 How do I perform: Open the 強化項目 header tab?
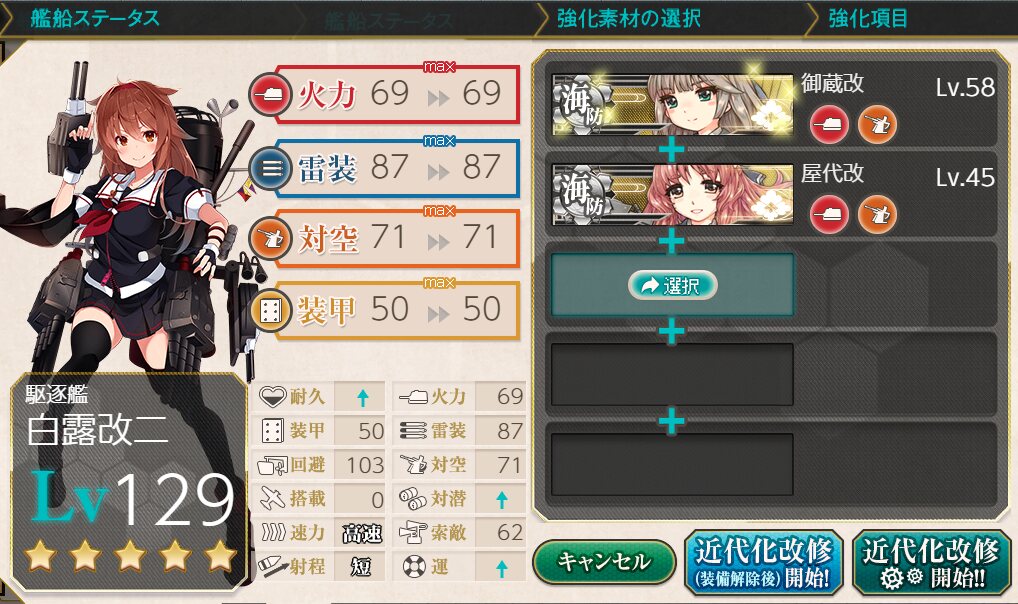point(867,18)
